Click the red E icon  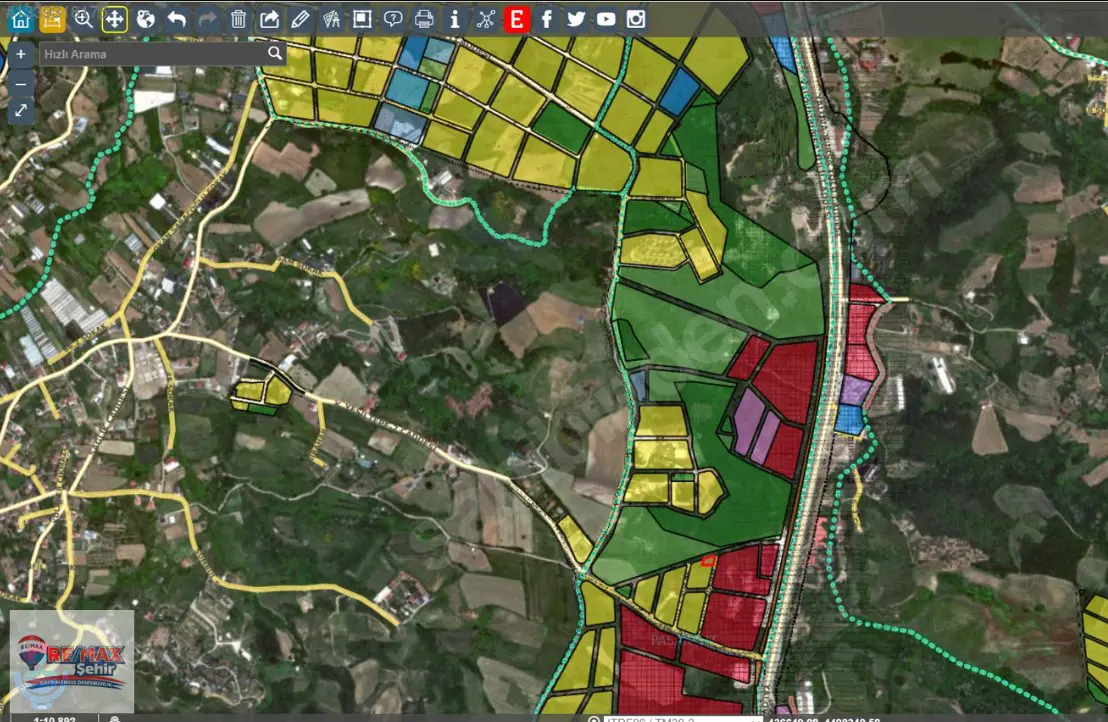[x=517, y=19]
